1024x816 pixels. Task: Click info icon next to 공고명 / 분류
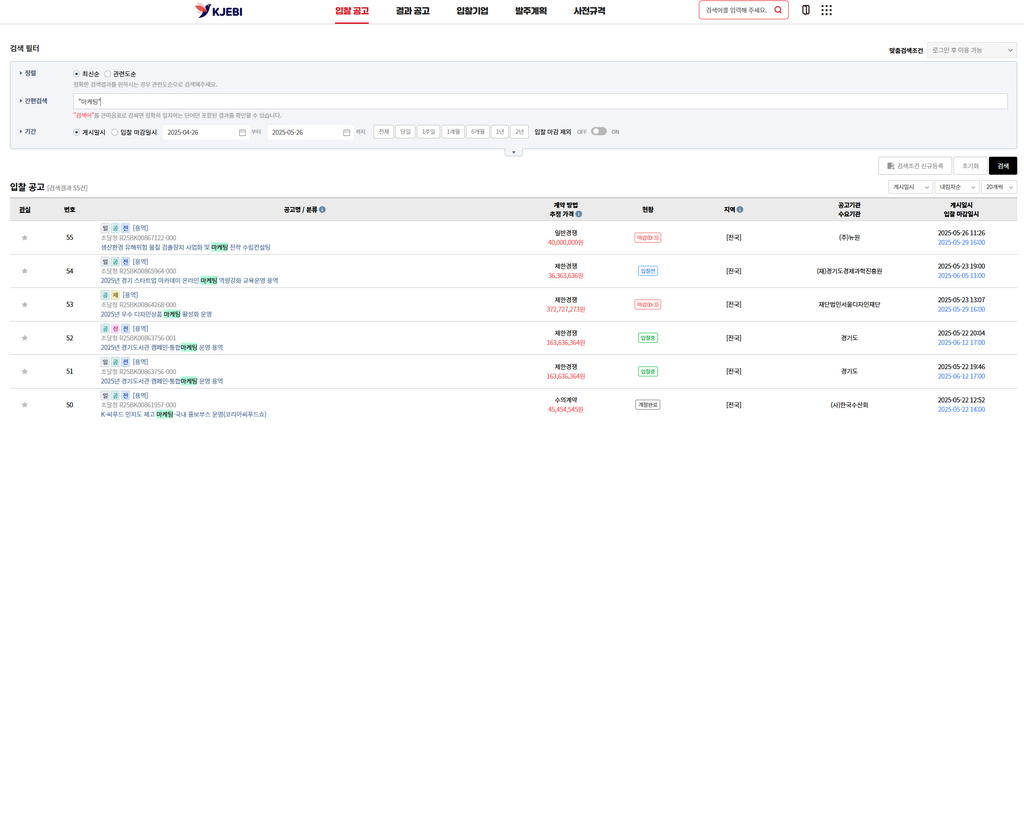322,210
